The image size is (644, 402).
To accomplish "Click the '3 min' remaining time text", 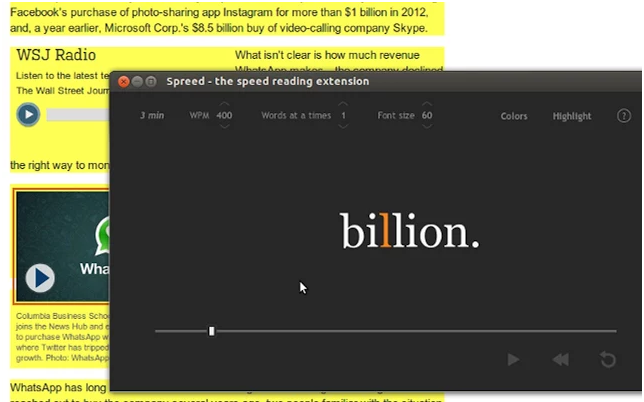I will click(152, 115).
